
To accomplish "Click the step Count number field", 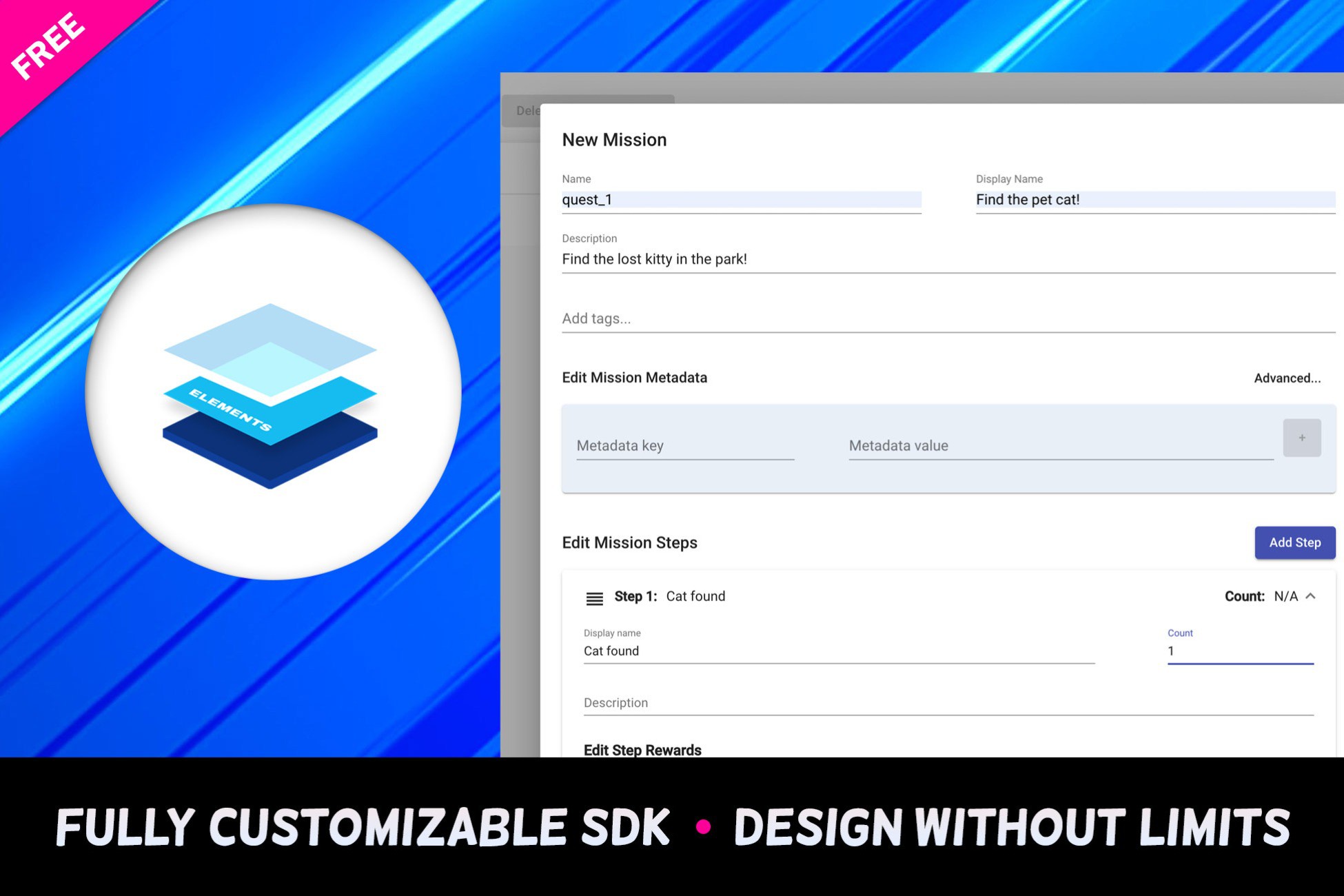I will [x=1240, y=651].
